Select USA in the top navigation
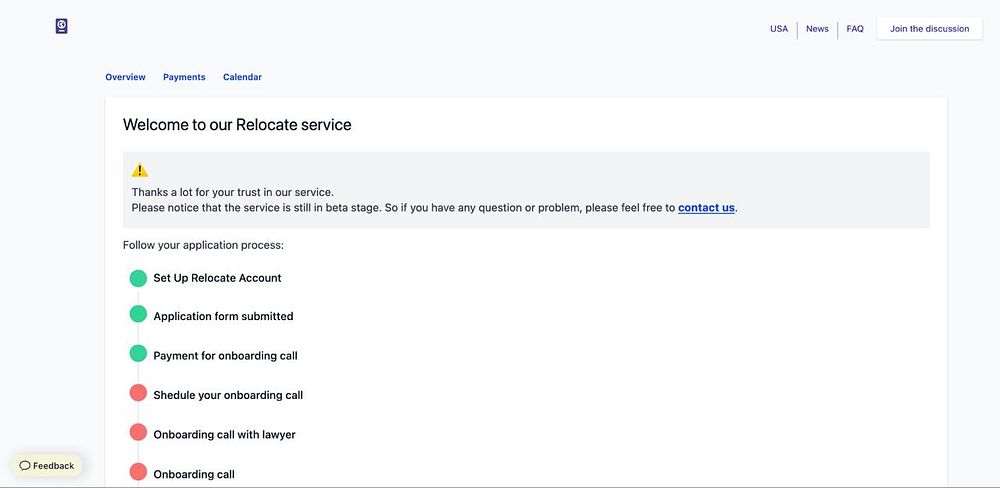This screenshot has width=1000, height=488. [779, 29]
